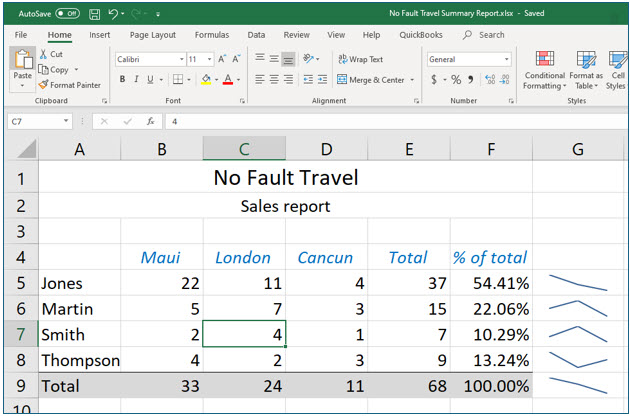Toggle Underline formatting
The width and height of the screenshot is (630, 416).
pos(150,79)
